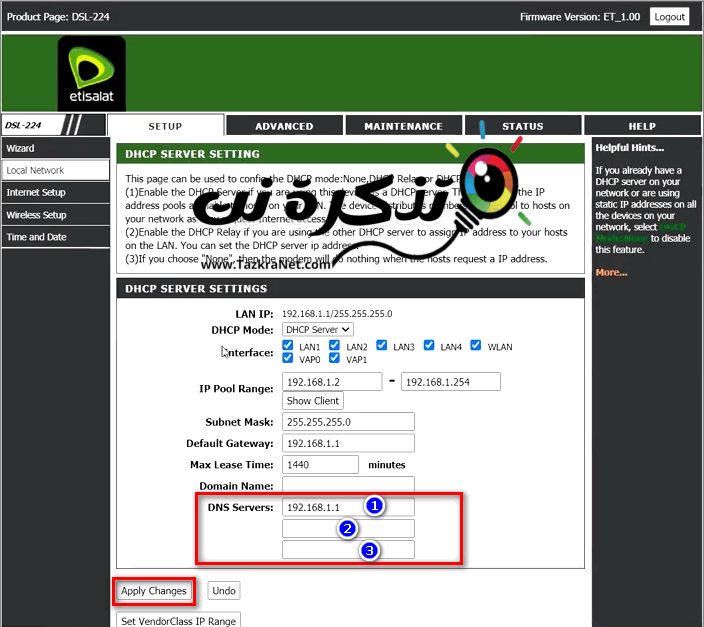Click the DSL-224 model label
Viewport: 704px width, 627px height.
tap(23, 125)
